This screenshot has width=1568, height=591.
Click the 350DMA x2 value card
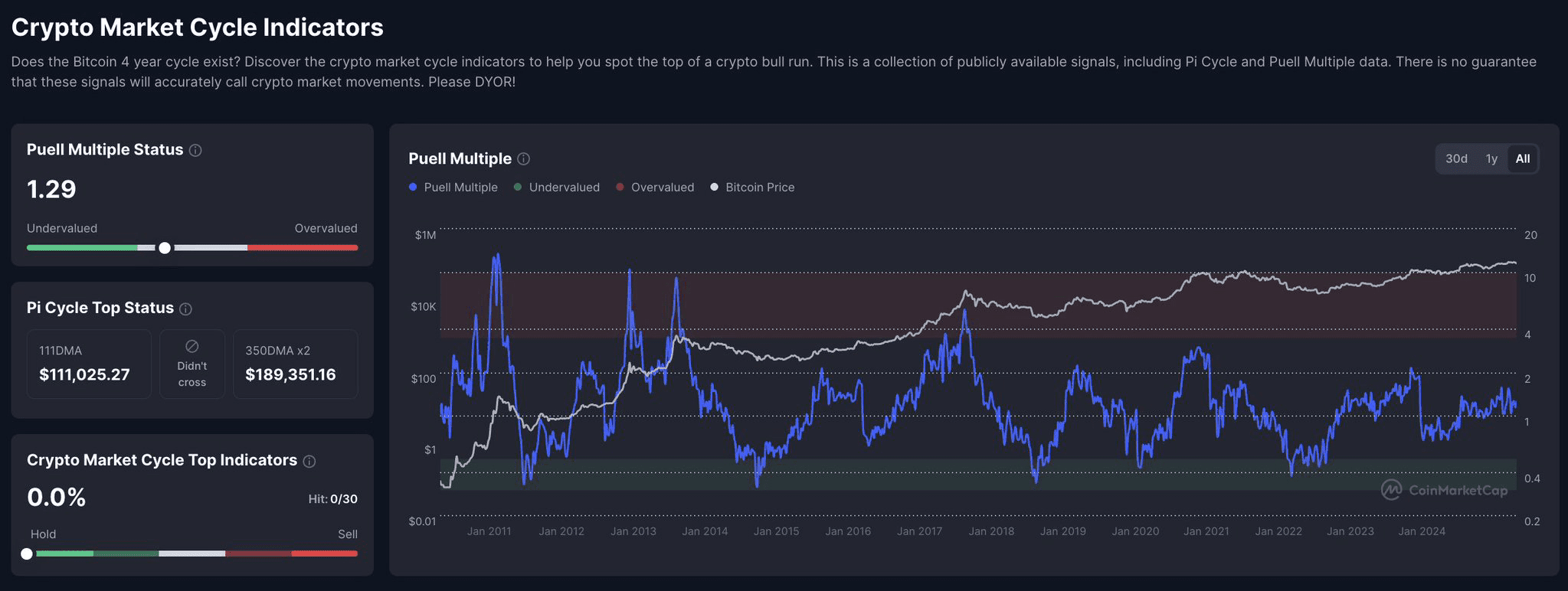[x=295, y=364]
